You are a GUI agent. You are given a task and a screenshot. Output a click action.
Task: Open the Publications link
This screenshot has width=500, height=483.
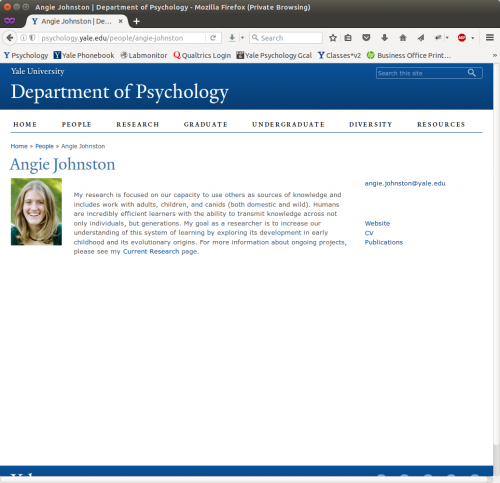384,242
